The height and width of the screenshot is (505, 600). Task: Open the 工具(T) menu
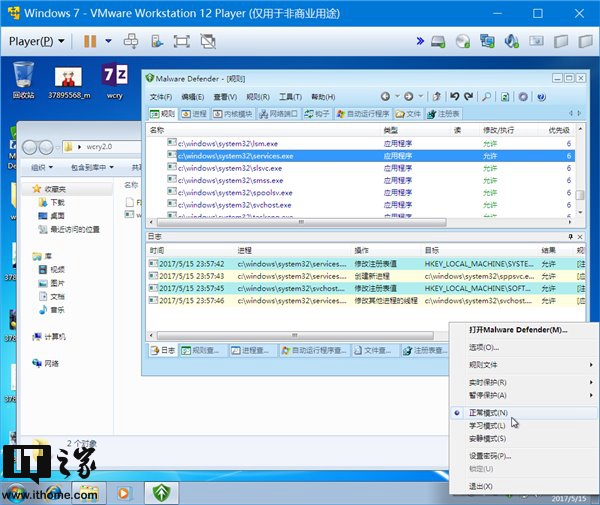[290, 97]
